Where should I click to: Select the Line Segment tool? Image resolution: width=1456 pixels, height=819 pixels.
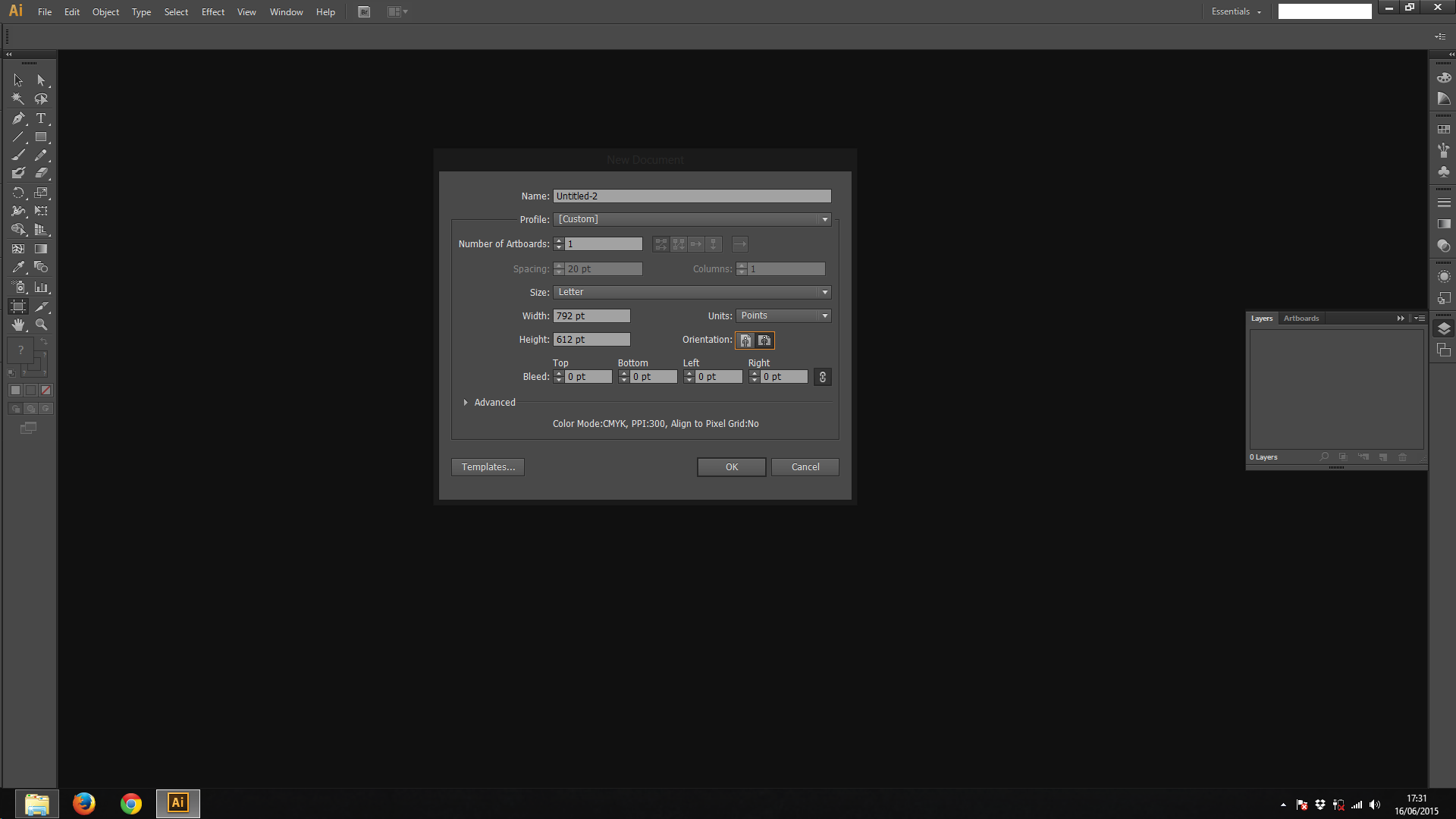[x=18, y=137]
